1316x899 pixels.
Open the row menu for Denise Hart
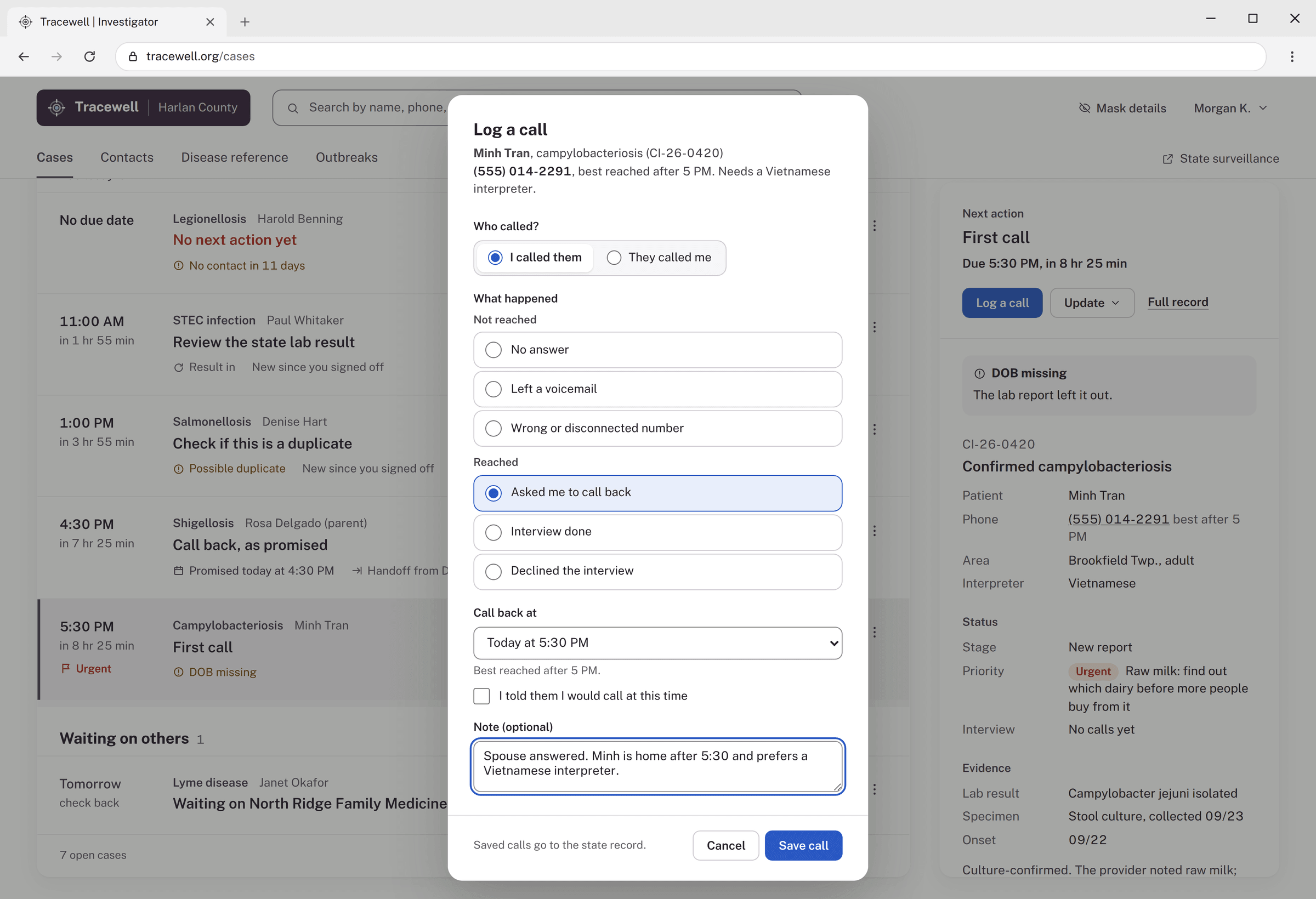pos(874,429)
